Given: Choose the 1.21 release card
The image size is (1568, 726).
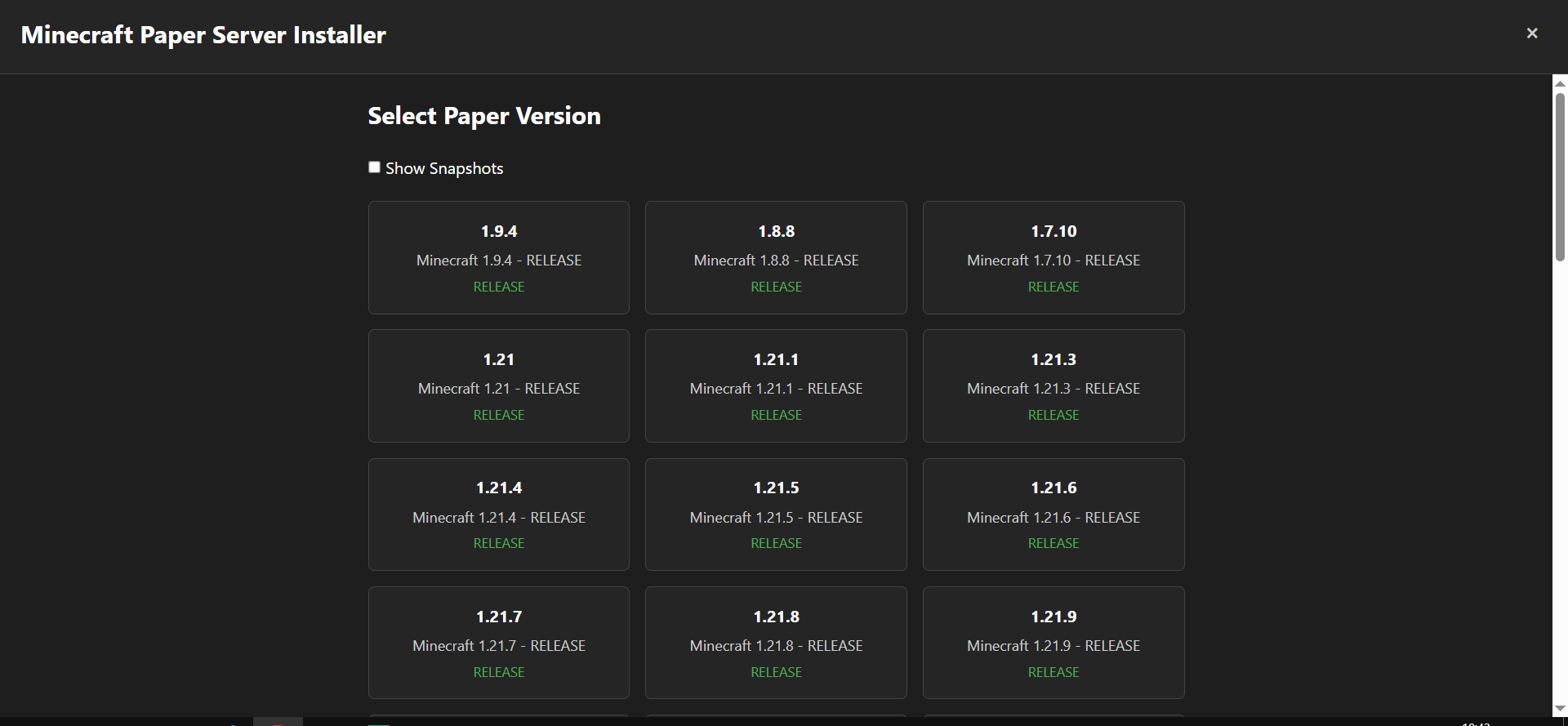Looking at the screenshot, I should tap(499, 385).
